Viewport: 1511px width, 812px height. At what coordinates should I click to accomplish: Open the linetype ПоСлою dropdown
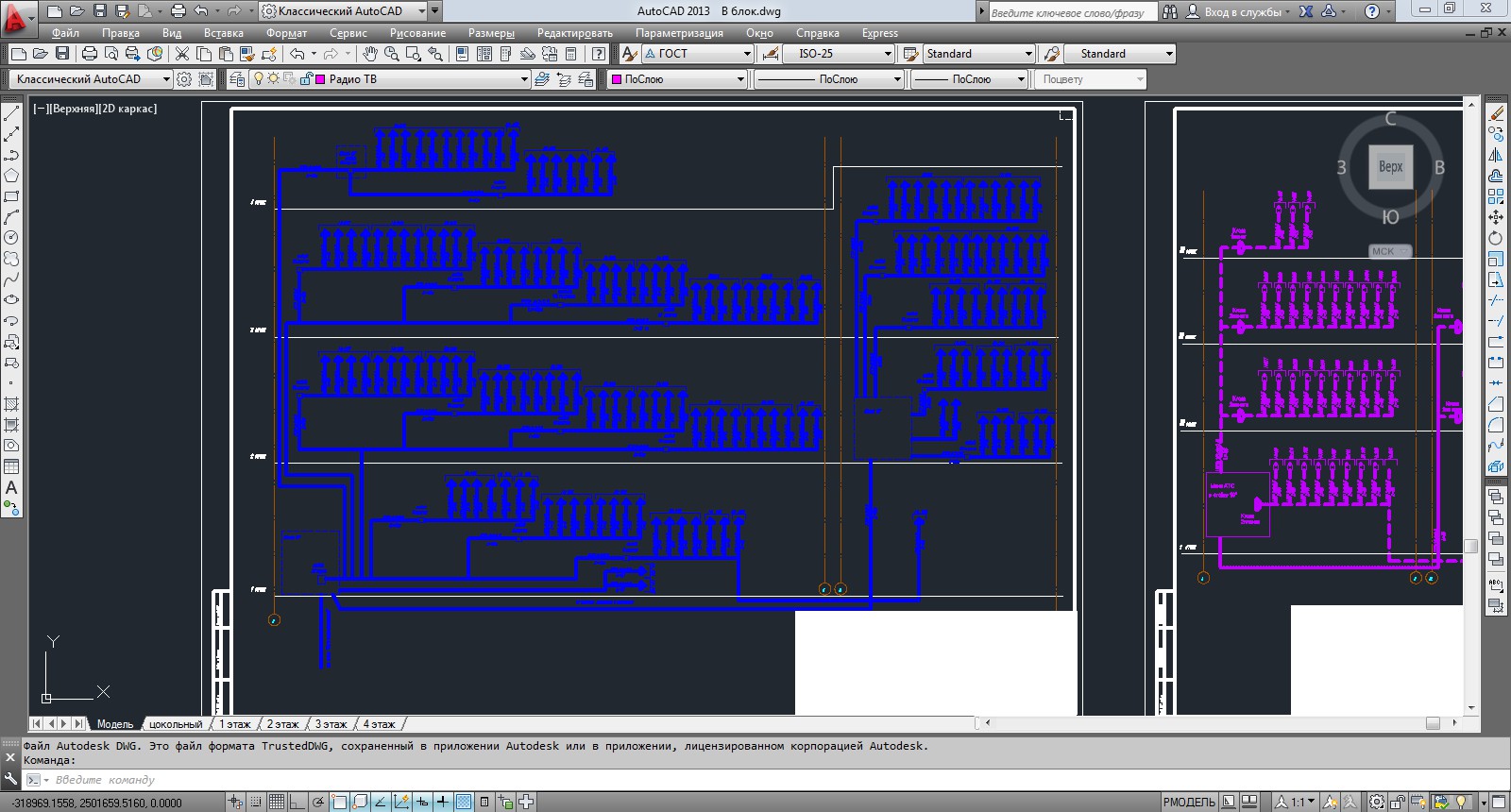pos(829,79)
